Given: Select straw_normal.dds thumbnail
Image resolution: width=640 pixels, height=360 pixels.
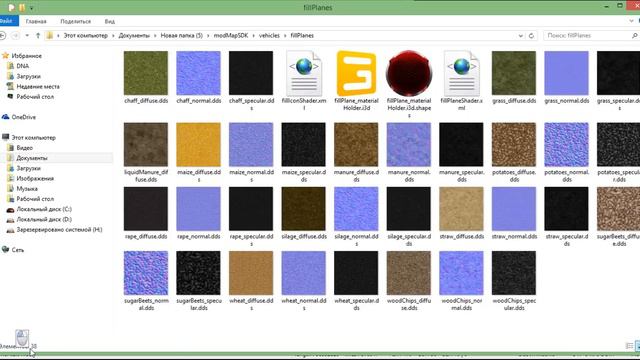Looking at the screenshot, I should tap(514, 209).
